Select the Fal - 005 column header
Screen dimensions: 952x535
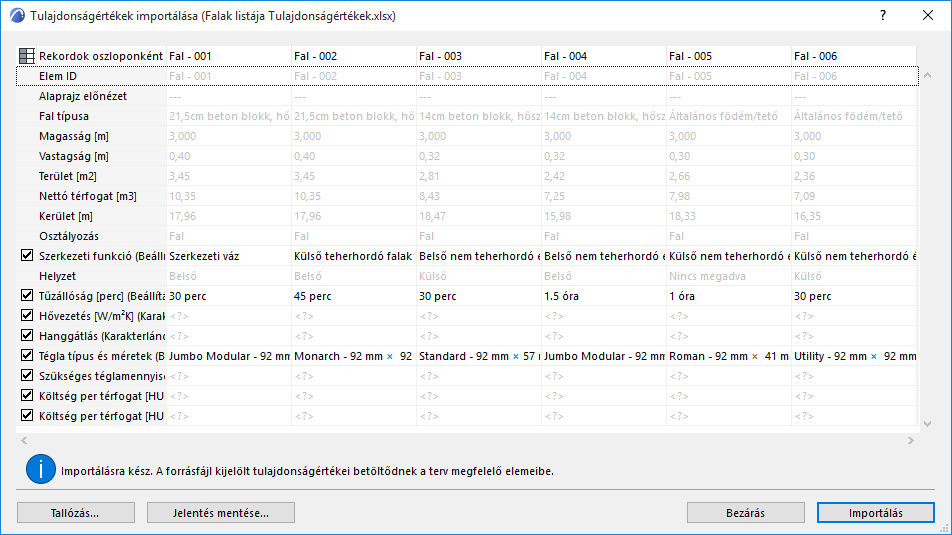729,56
